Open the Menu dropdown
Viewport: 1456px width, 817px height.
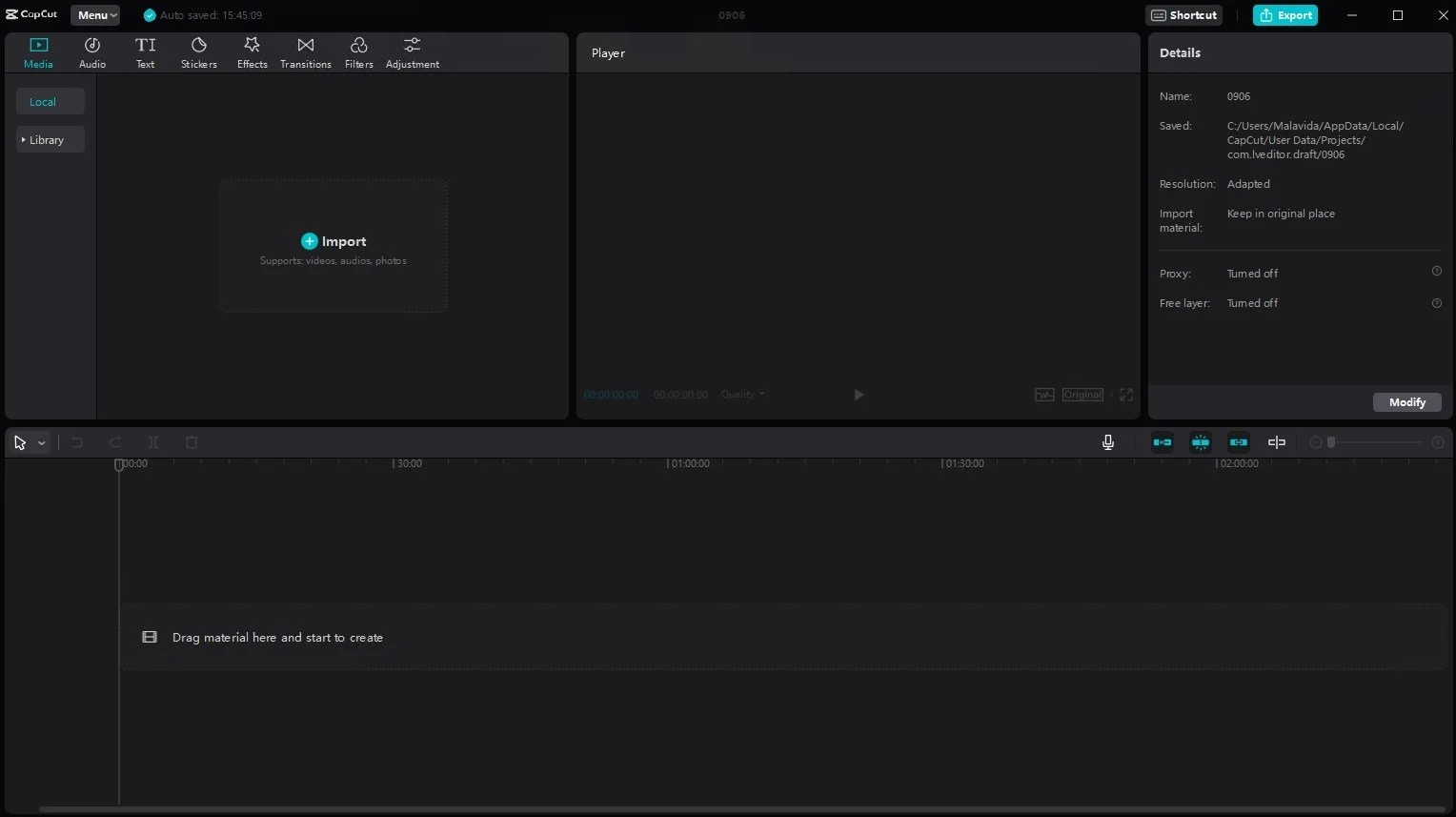(95, 15)
